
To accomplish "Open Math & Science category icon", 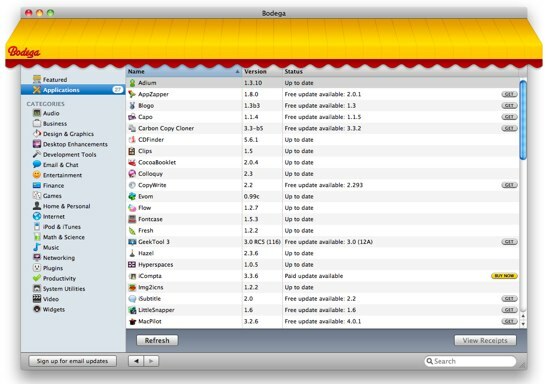I will pos(37,237).
